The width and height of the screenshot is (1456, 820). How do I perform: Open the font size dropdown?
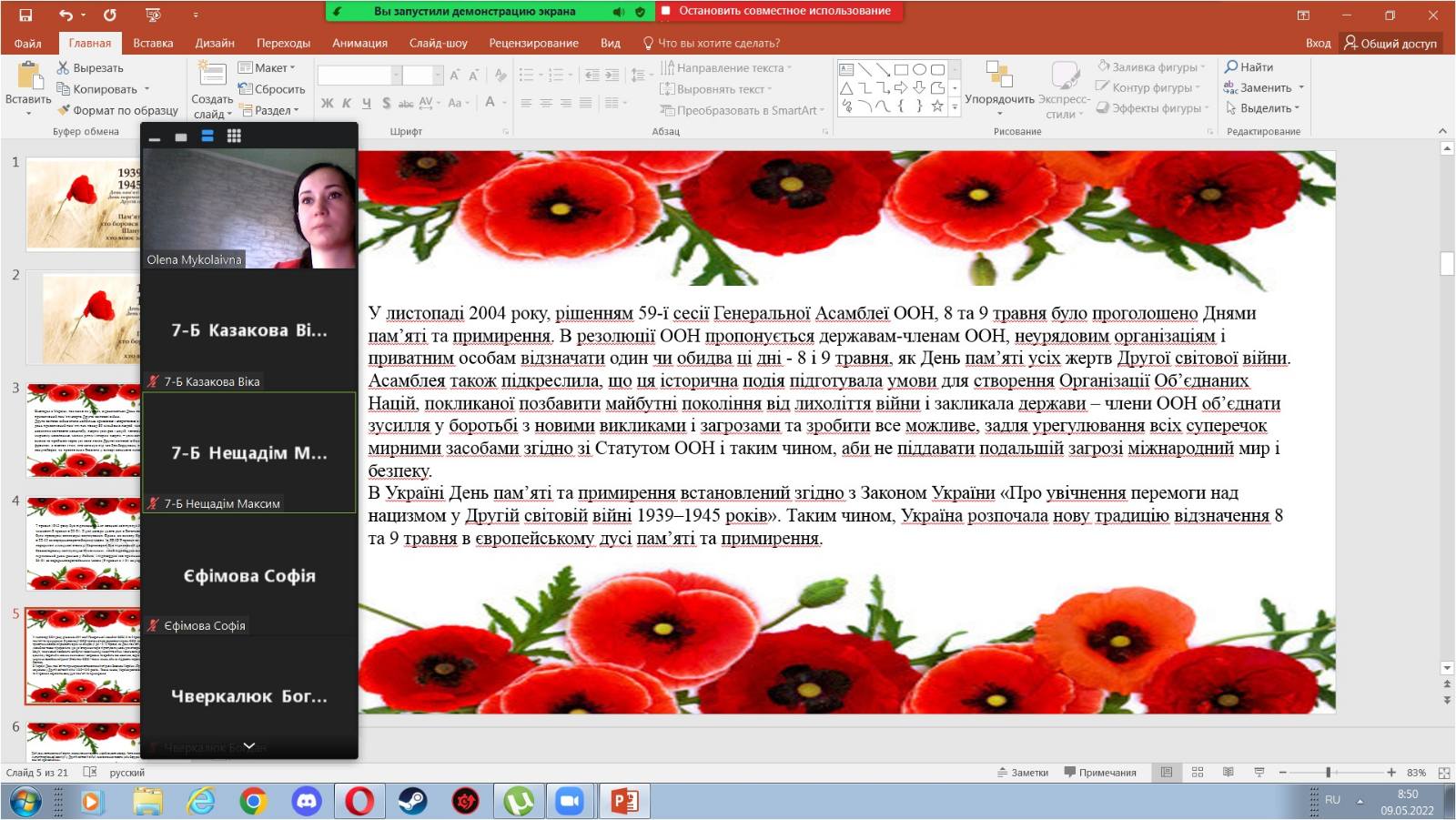tap(438, 75)
